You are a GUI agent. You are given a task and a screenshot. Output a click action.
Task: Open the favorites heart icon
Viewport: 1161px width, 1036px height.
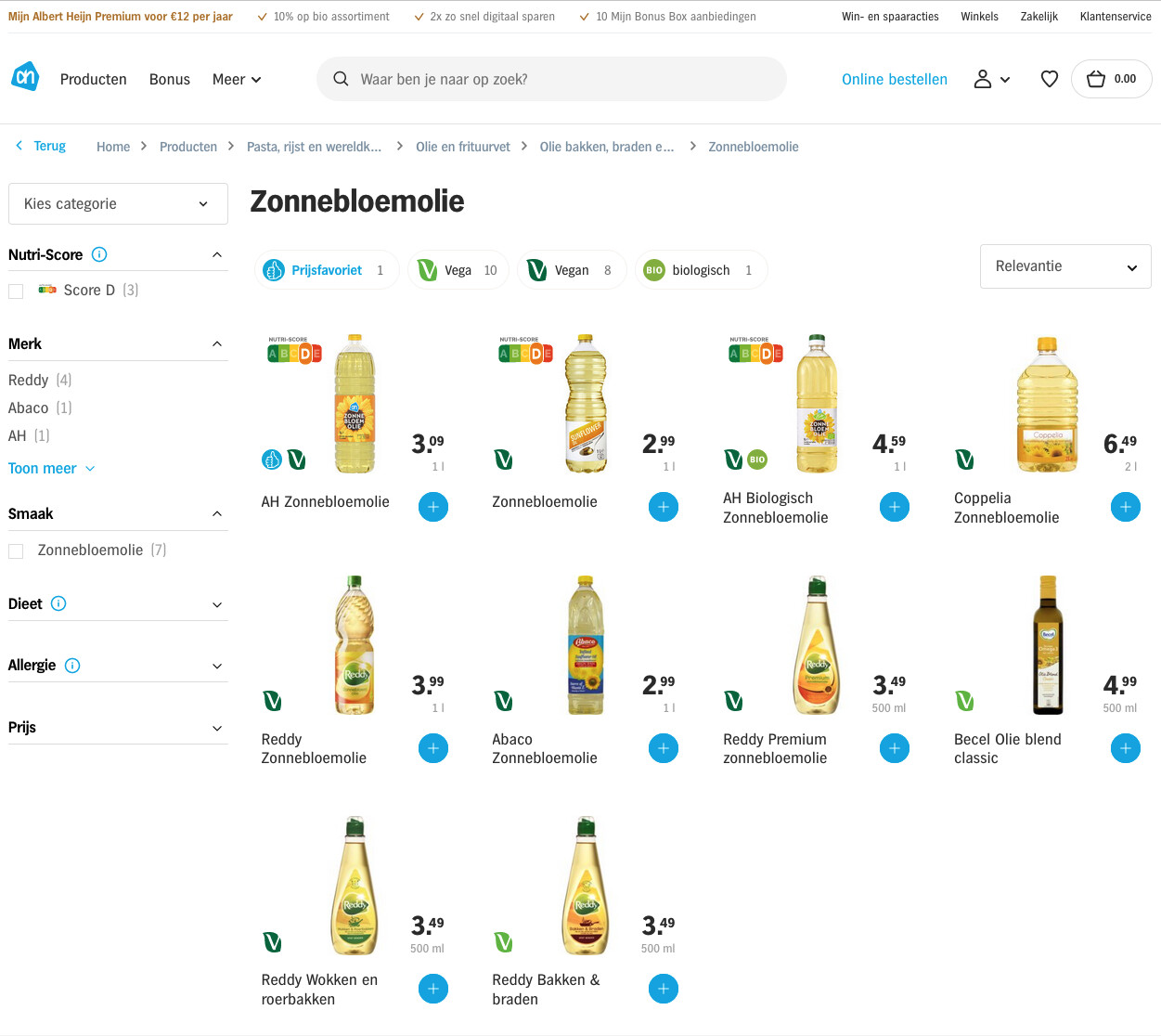1050,80
